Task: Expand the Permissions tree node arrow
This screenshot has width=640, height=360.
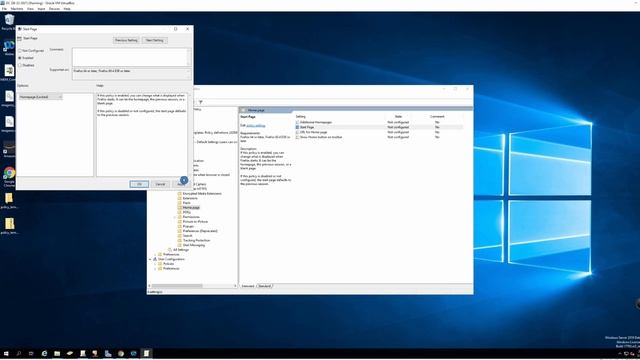Action: pyautogui.click(x=175, y=217)
